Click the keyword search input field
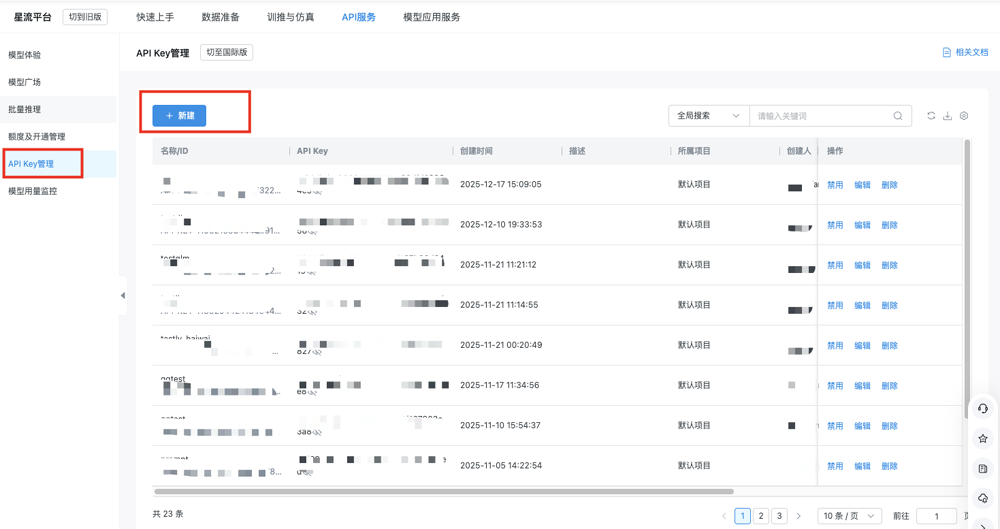The height and width of the screenshot is (529, 1000). (x=820, y=116)
